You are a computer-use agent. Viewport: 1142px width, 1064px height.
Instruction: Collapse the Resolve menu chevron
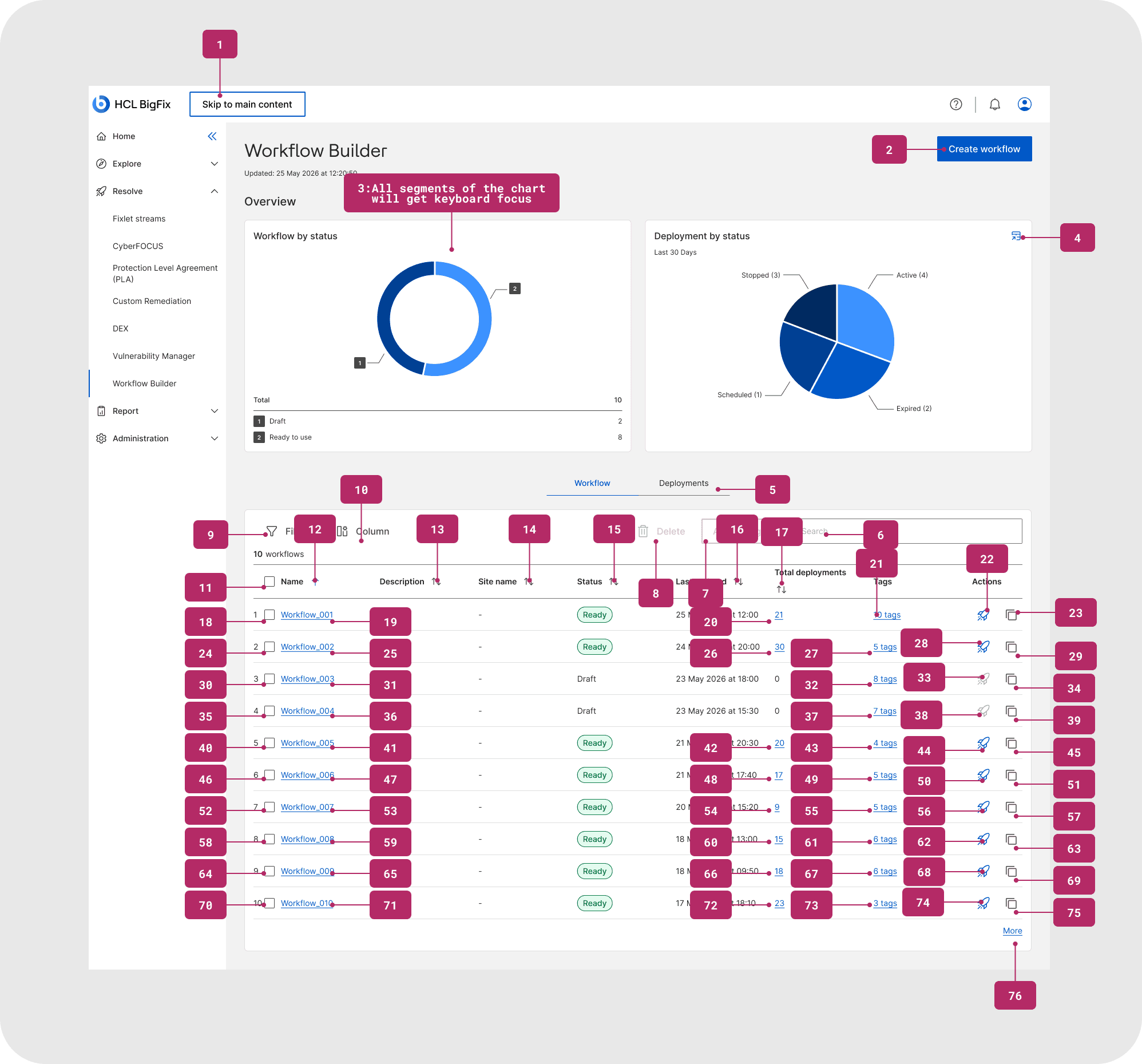coord(215,191)
